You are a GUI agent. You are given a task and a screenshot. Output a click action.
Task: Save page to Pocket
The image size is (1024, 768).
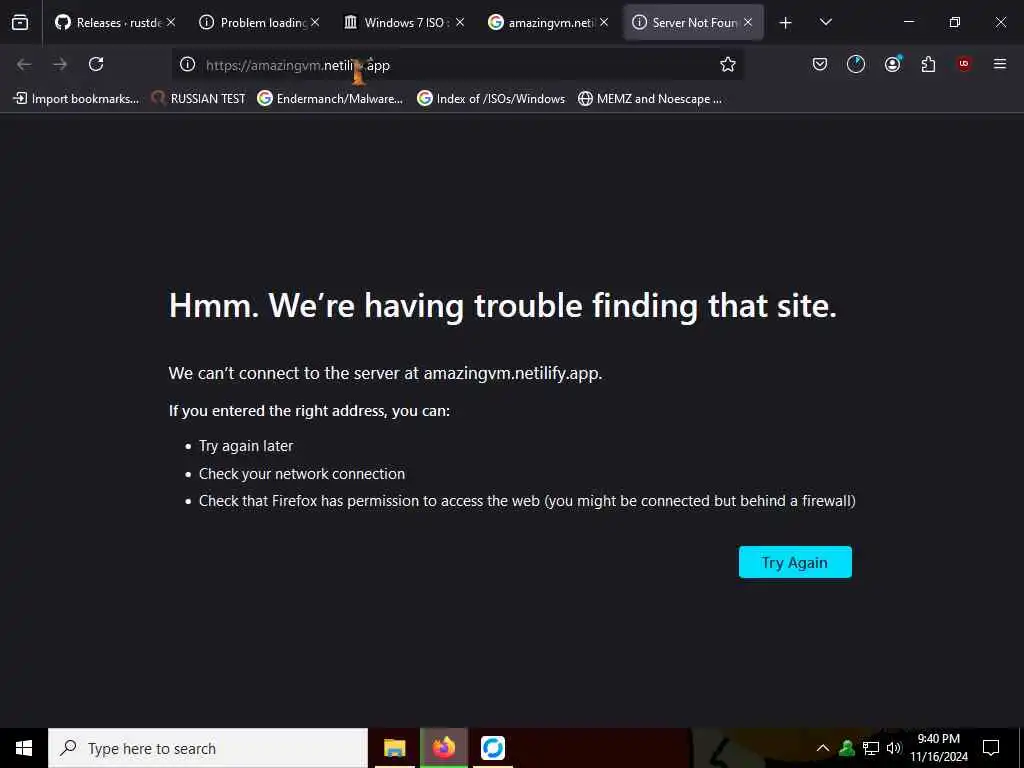(820, 64)
